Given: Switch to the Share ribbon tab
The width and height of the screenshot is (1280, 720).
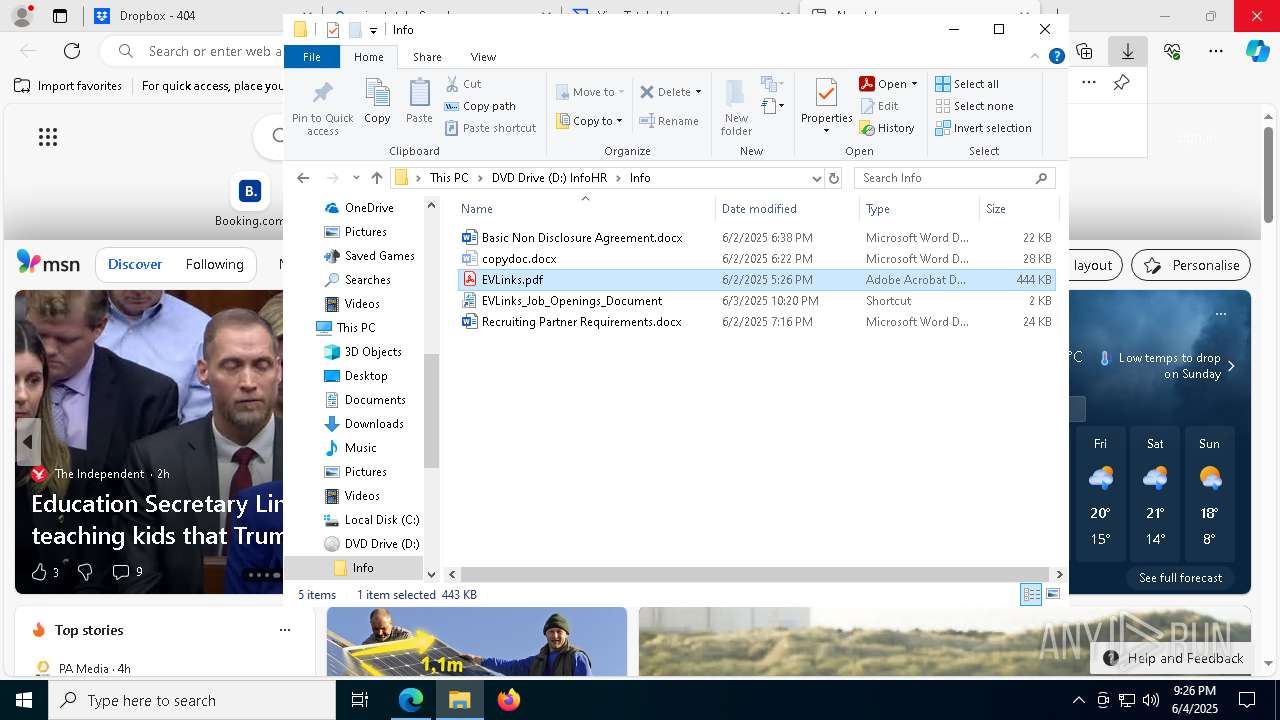Looking at the screenshot, I should 427,57.
